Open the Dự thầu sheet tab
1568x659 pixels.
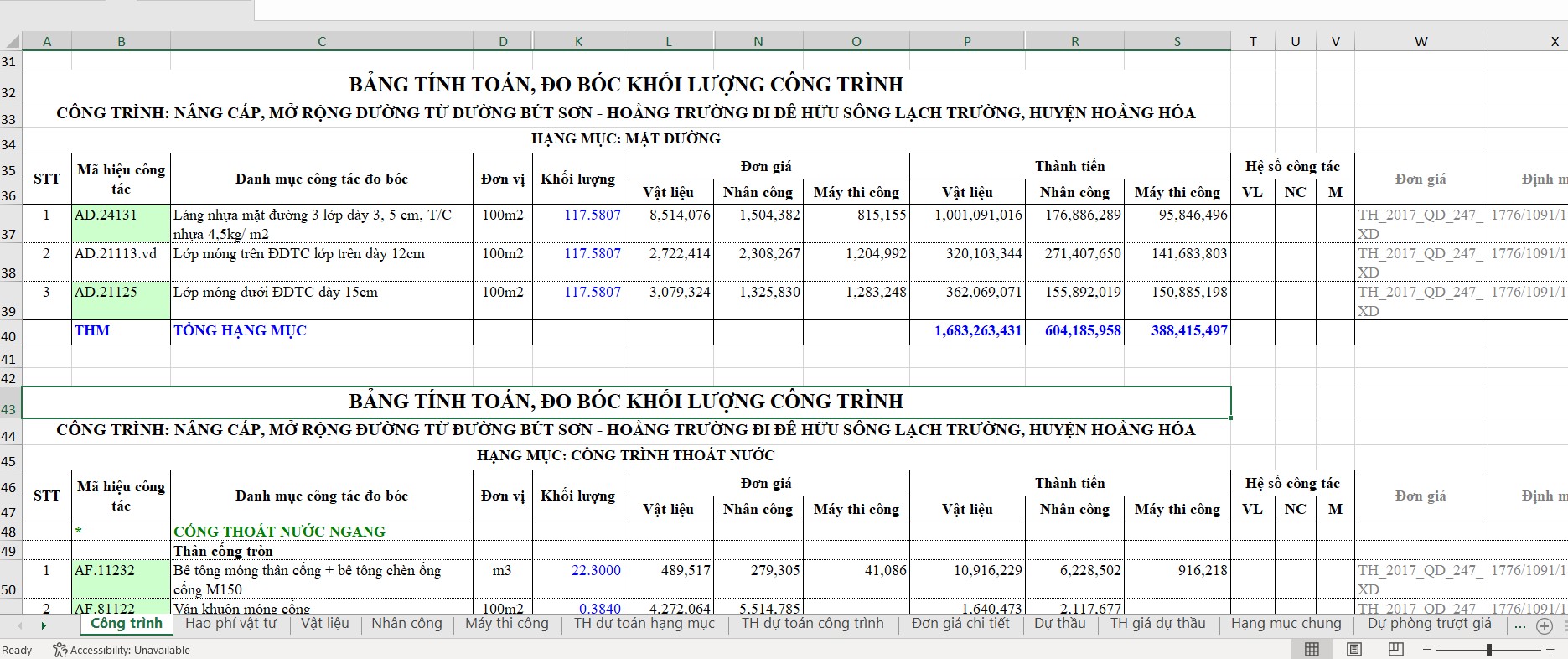(1060, 623)
